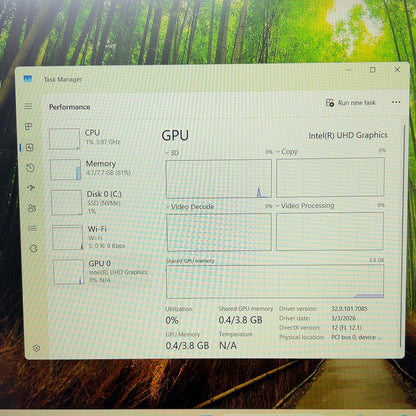416x416 pixels.
Task: Open Task Manager settings gear
Action: (x=36, y=348)
